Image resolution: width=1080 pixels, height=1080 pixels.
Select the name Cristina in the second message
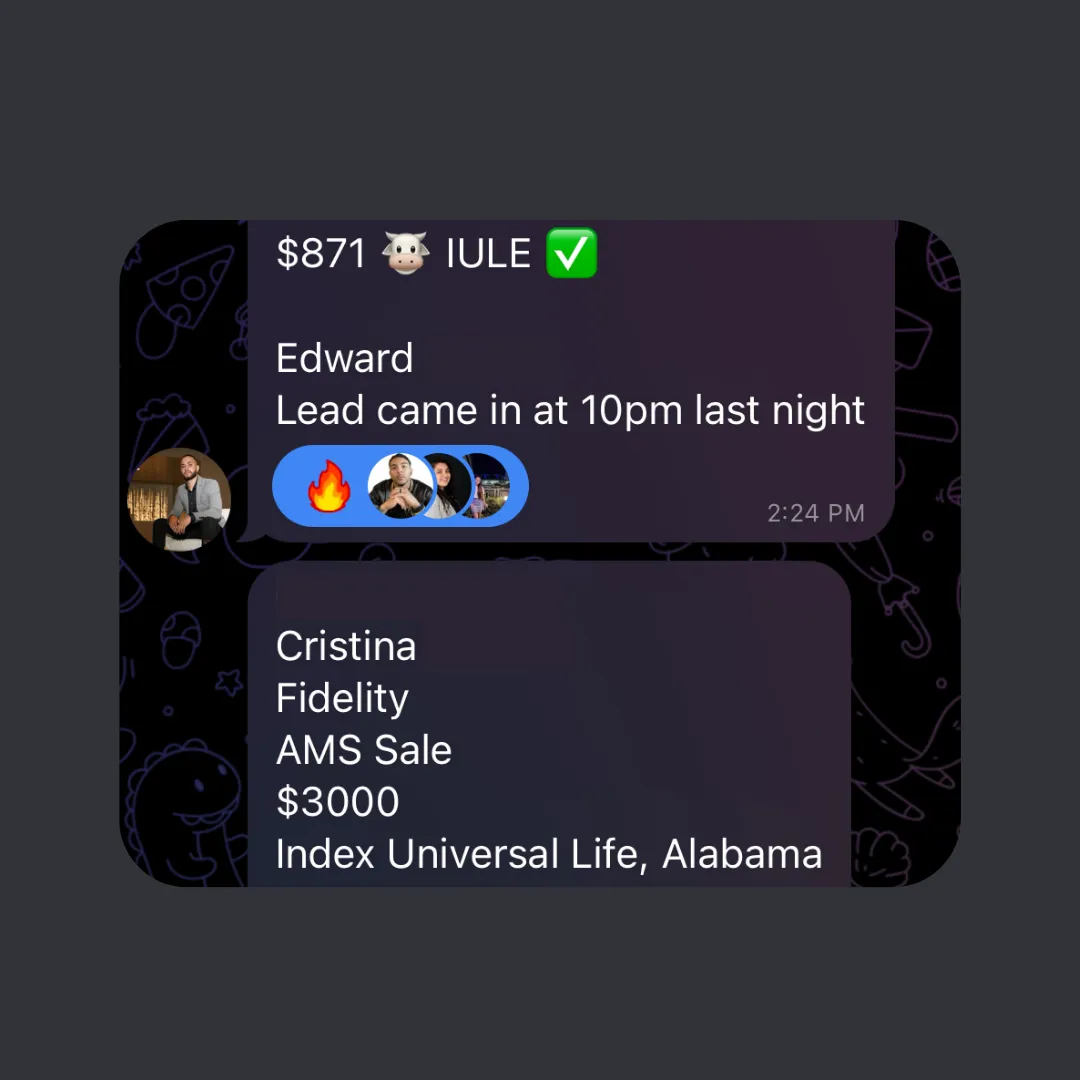pyautogui.click(x=346, y=646)
